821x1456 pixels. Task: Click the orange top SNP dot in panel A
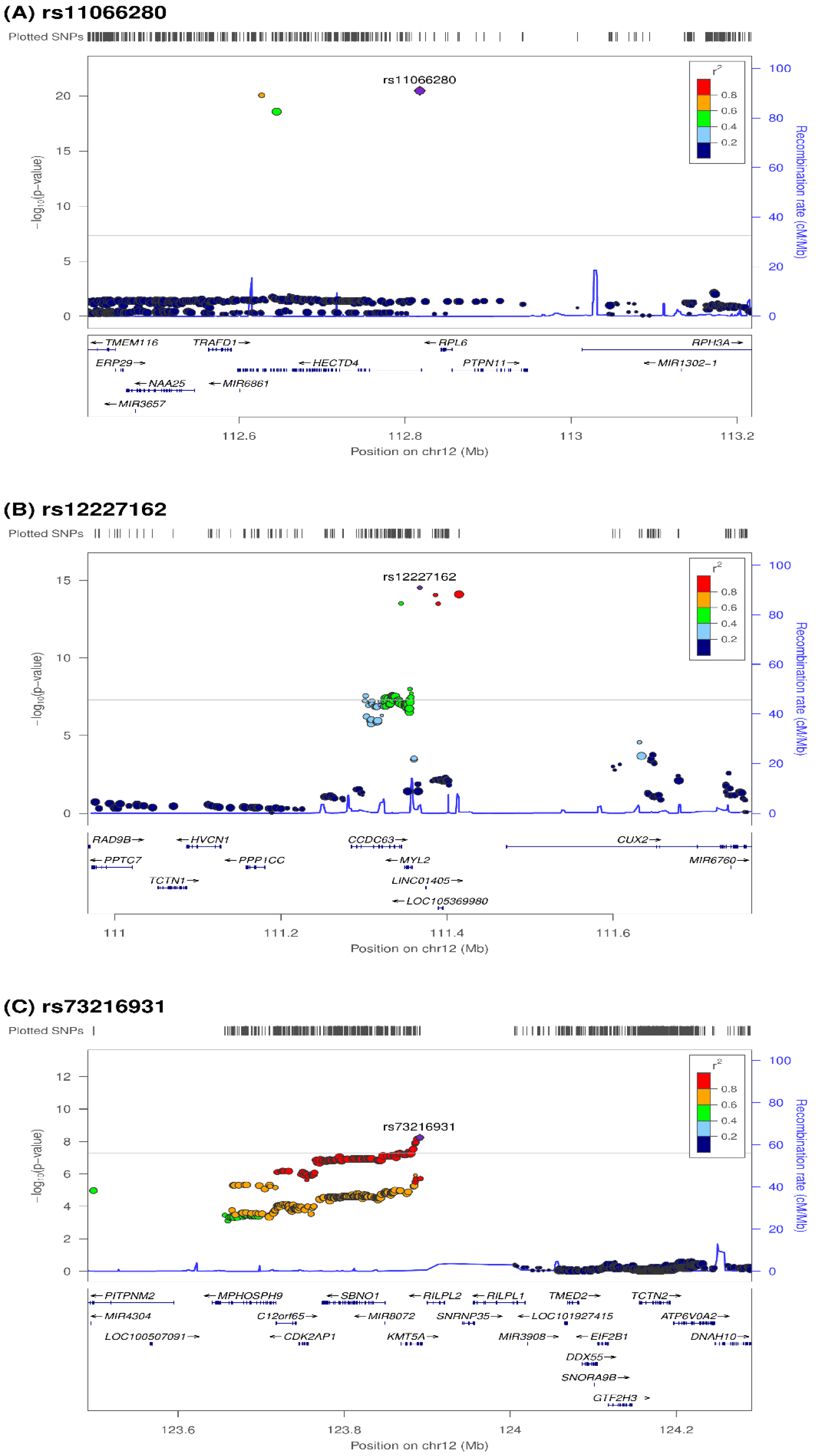[x=261, y=96]
